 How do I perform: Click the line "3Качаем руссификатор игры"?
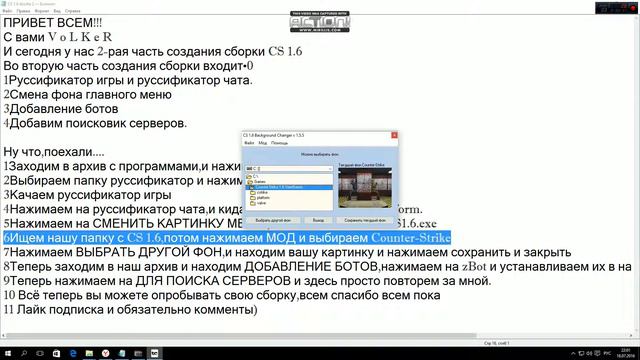[x=87, y=195]
